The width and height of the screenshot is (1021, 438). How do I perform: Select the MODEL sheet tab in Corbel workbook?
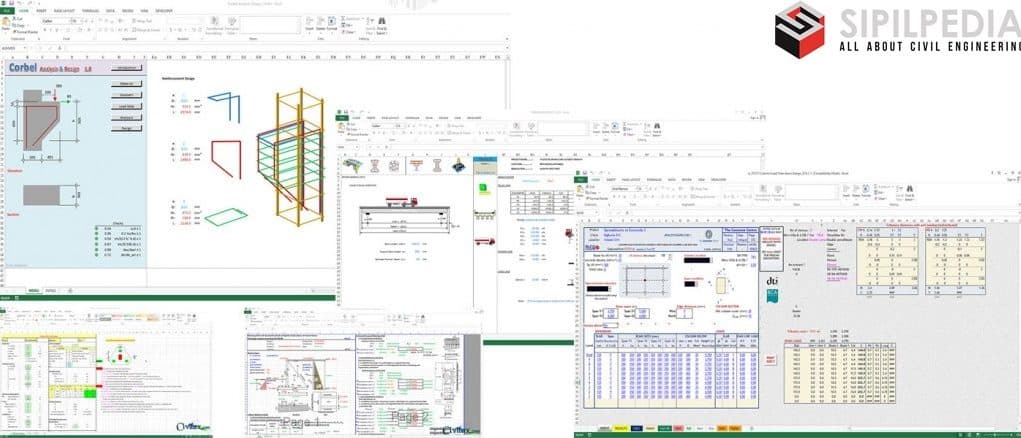[32, 291]
